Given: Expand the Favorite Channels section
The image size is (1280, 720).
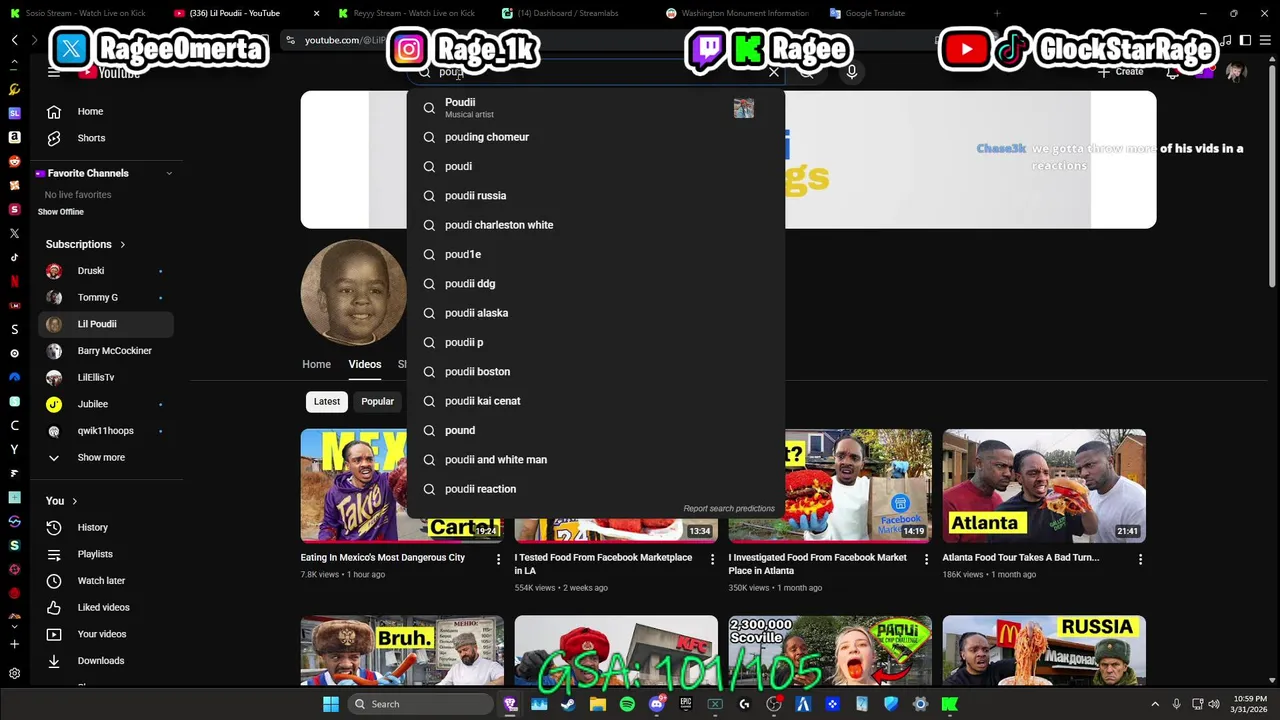Looking at the screenshot, I should click(x=169, y=173).
